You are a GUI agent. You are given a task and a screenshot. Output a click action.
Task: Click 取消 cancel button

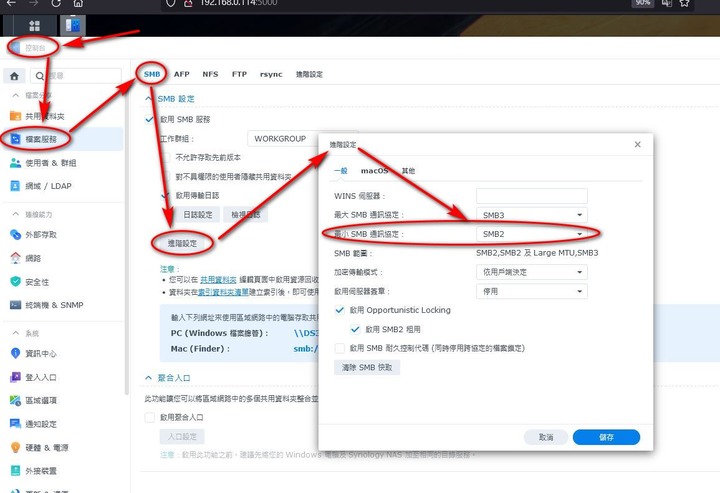point(546,437)
